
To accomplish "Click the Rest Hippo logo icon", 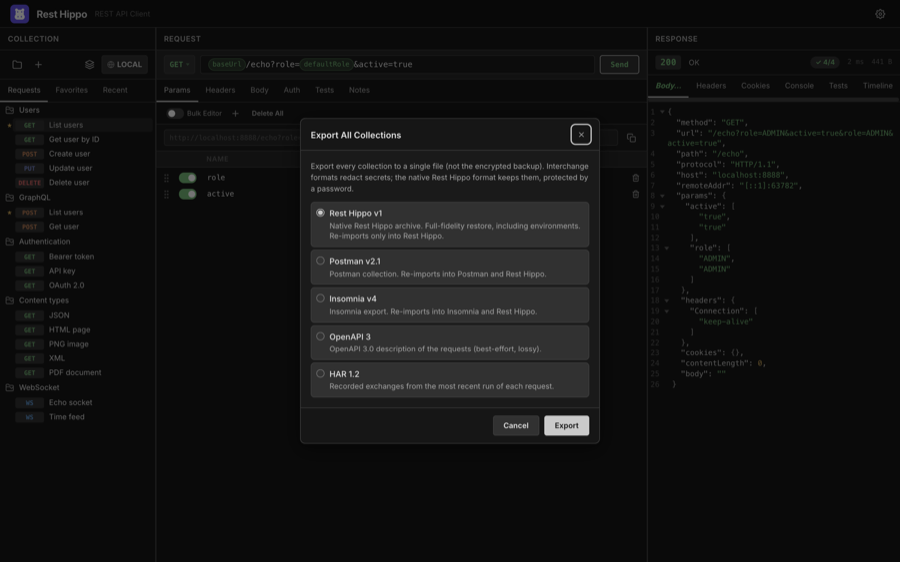I will 20,14.
